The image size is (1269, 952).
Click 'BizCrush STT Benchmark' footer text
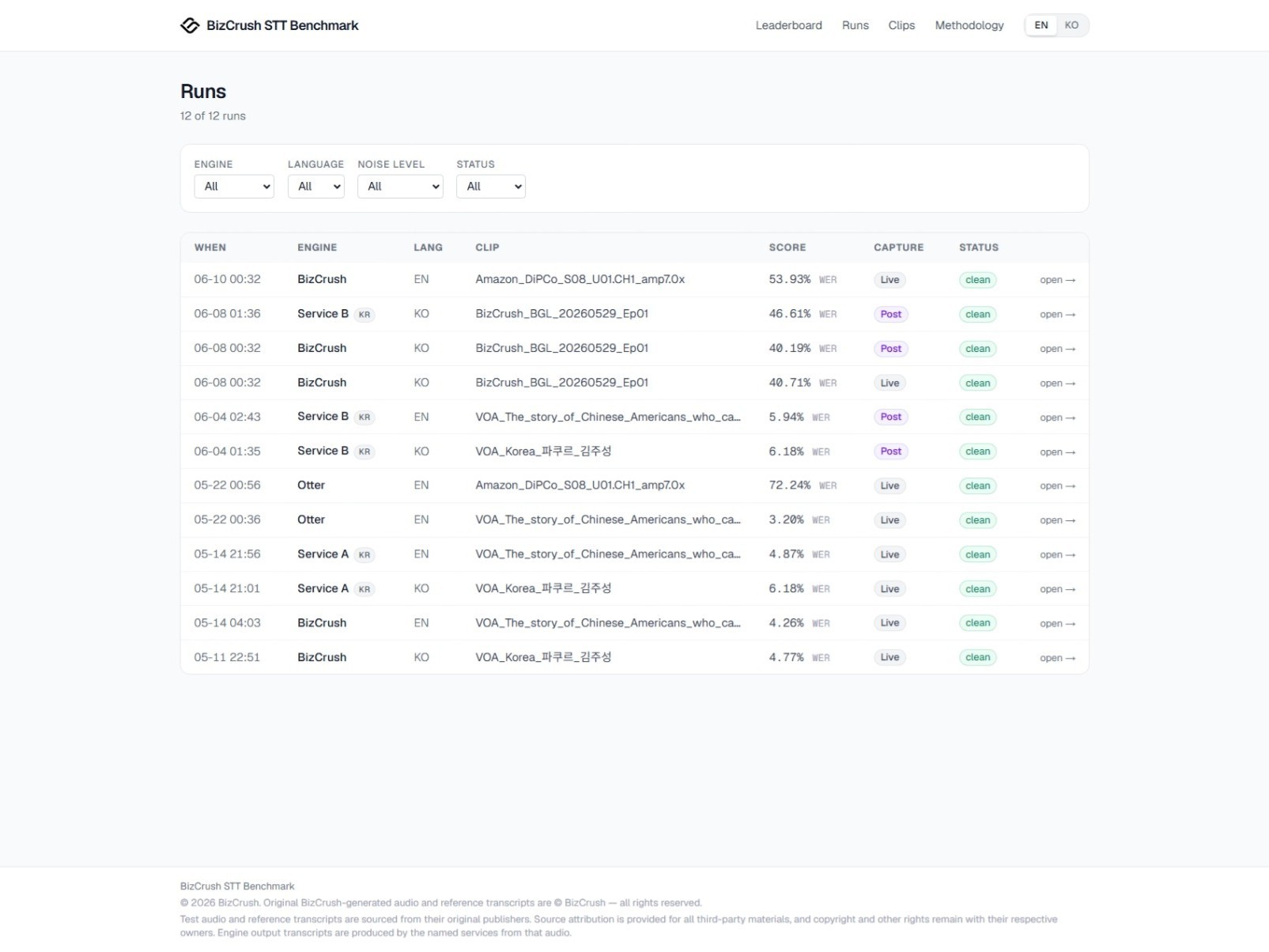[237, 886]
